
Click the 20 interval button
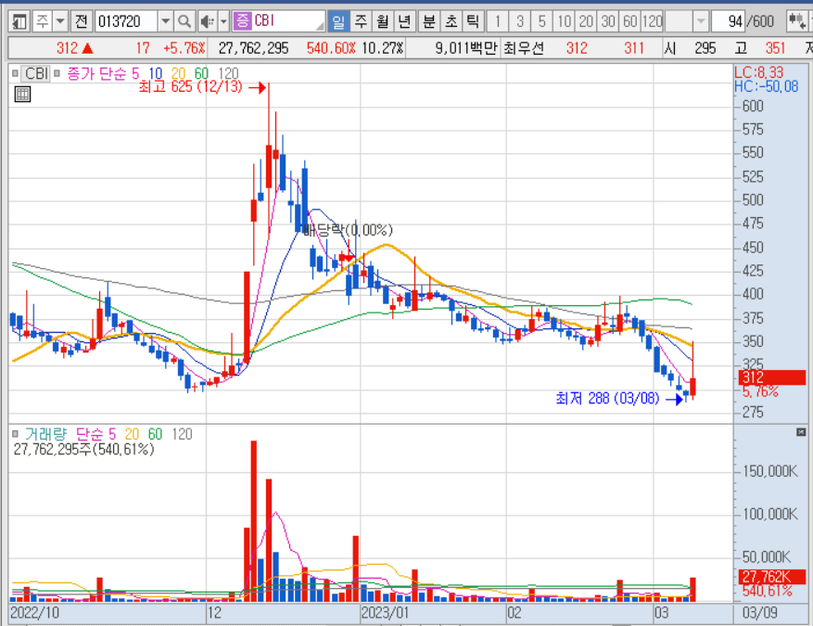[586, 21]
